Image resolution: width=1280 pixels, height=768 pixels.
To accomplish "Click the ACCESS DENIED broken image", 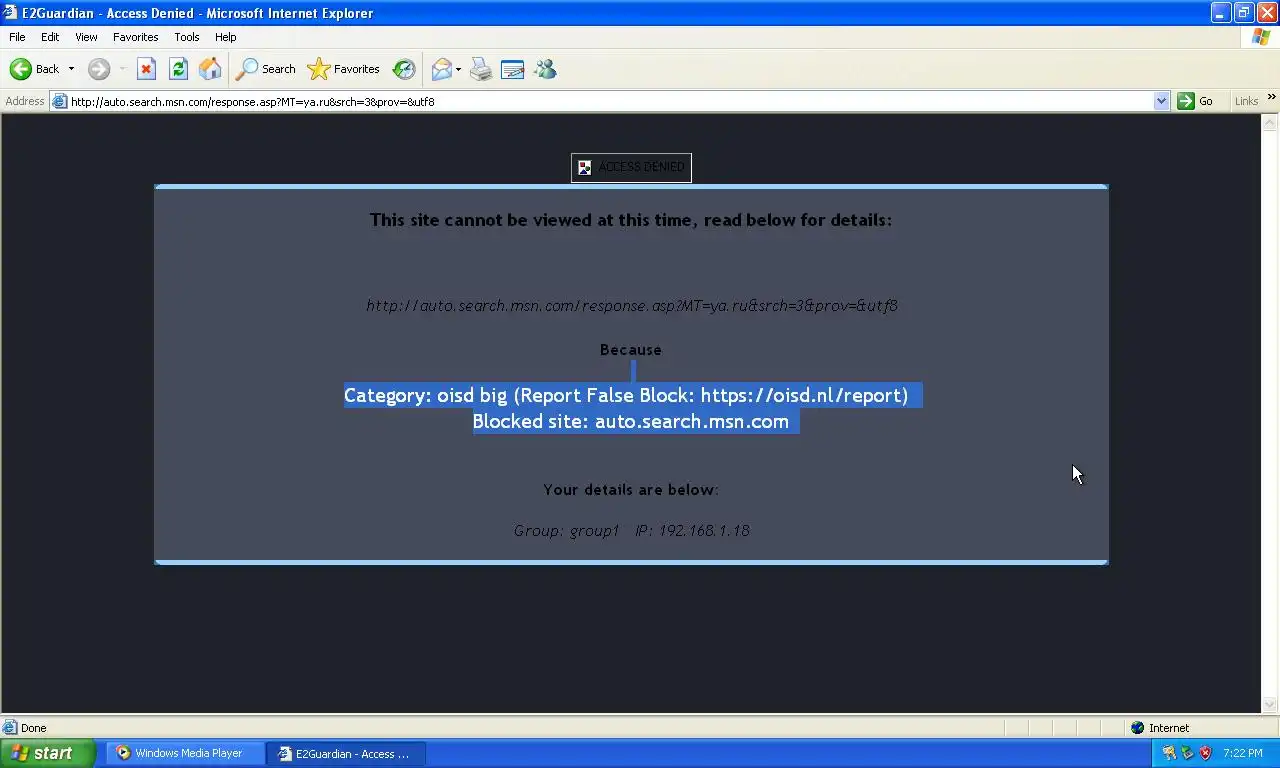I will [x=631, y=167].
